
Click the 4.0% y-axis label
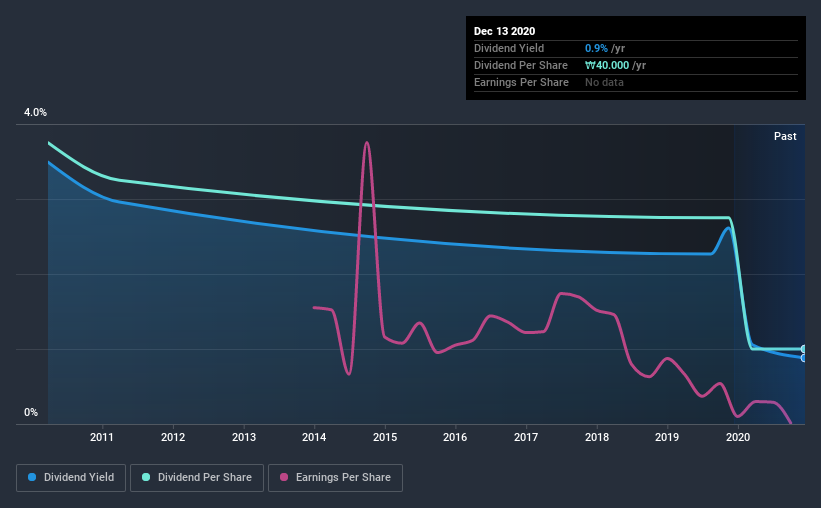click(35, 112)
